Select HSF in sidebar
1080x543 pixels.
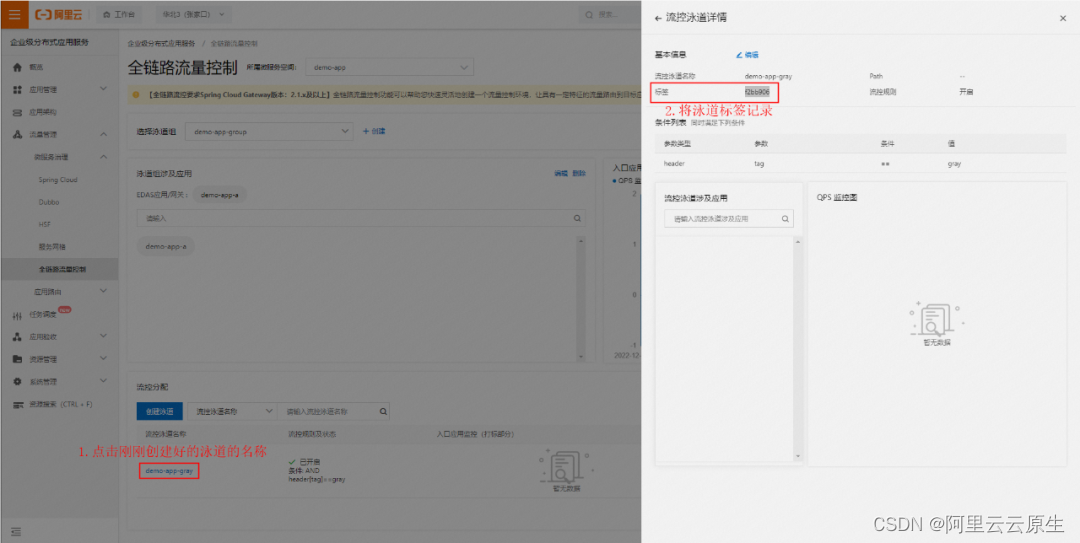[45, 225]
